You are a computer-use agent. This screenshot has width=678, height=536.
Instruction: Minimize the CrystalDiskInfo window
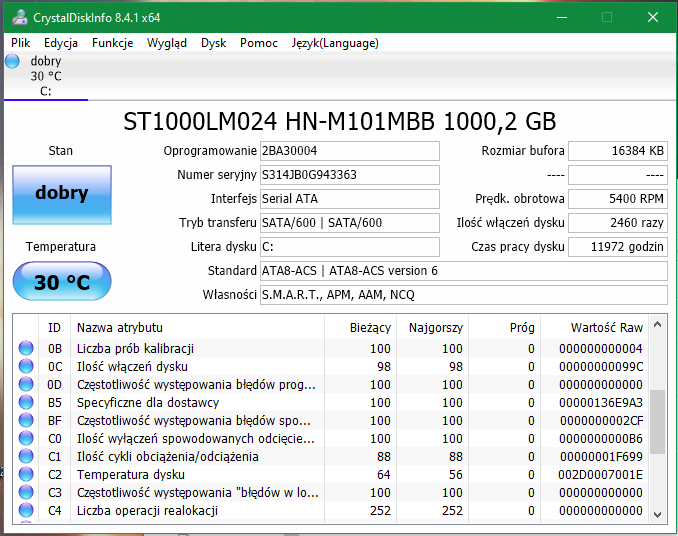[562, 17]
